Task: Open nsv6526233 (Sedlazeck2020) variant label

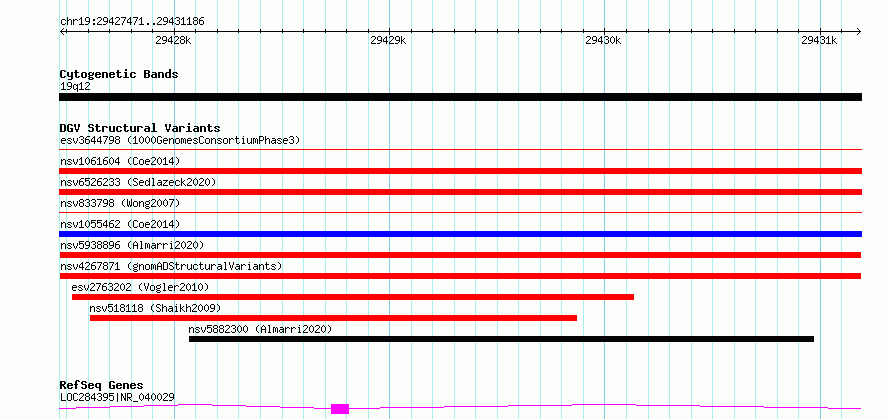Action: 138,182
